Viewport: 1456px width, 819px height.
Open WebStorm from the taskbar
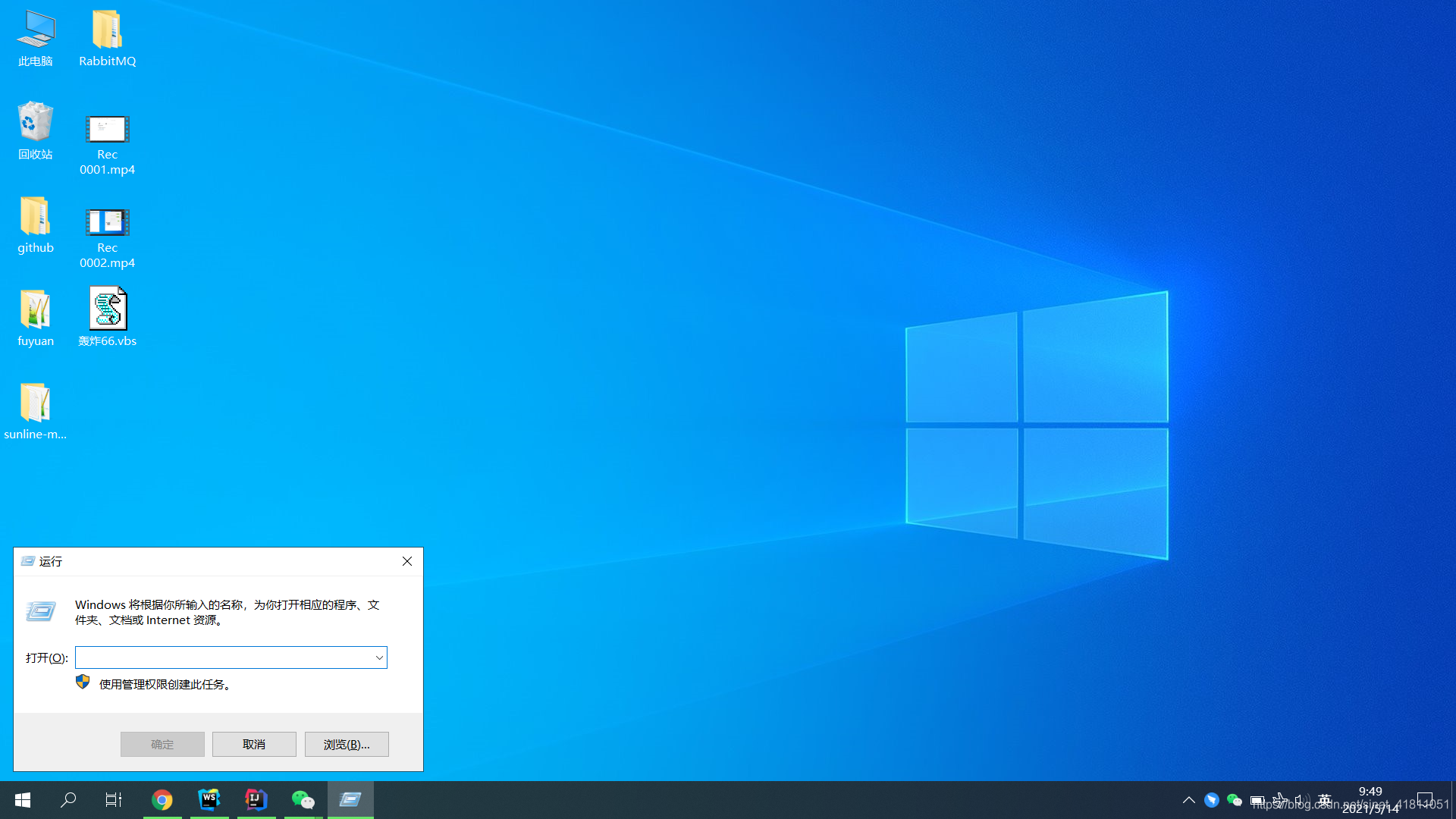209,799
